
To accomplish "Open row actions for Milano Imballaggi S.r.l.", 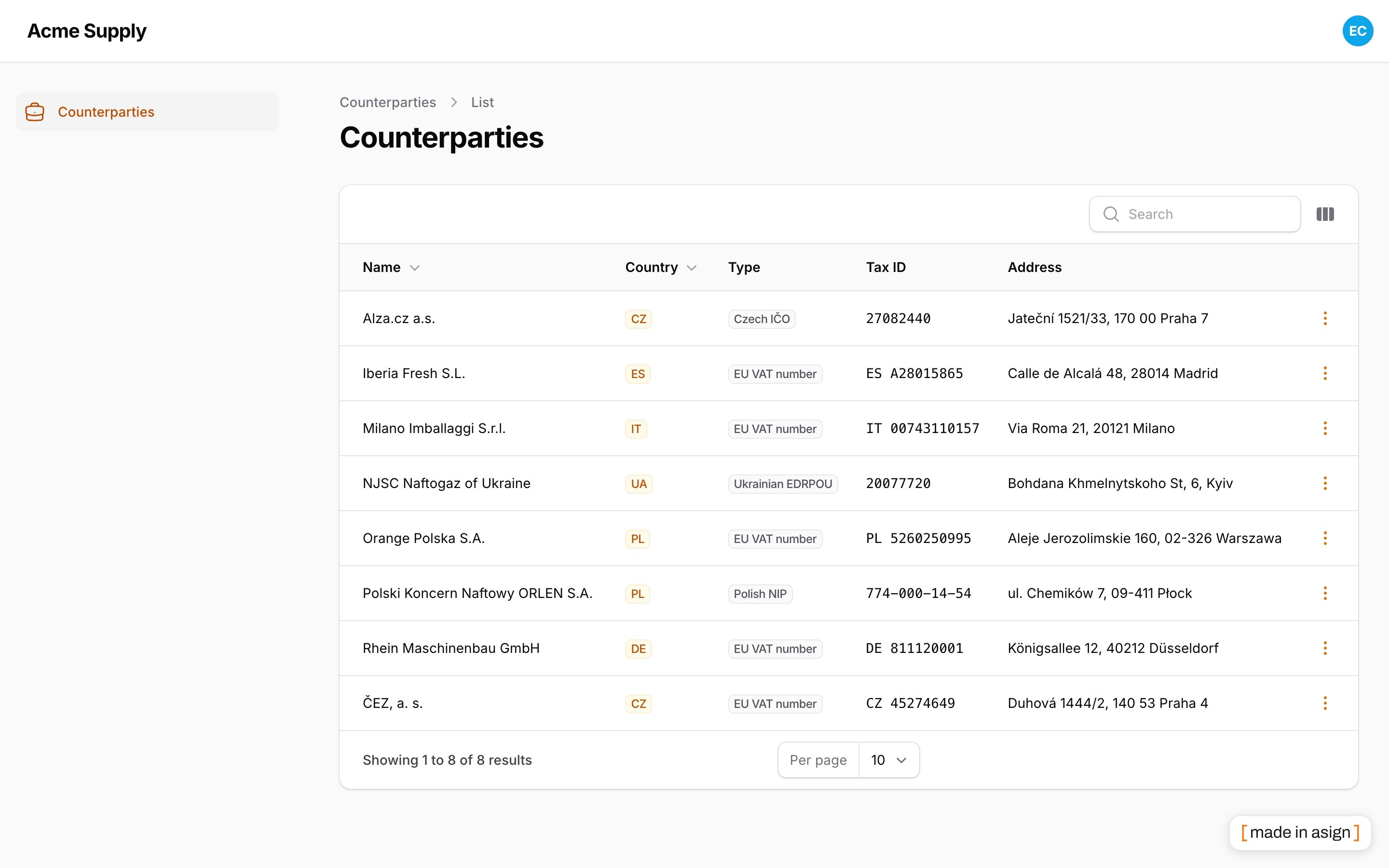I will tap(1325, 428).
